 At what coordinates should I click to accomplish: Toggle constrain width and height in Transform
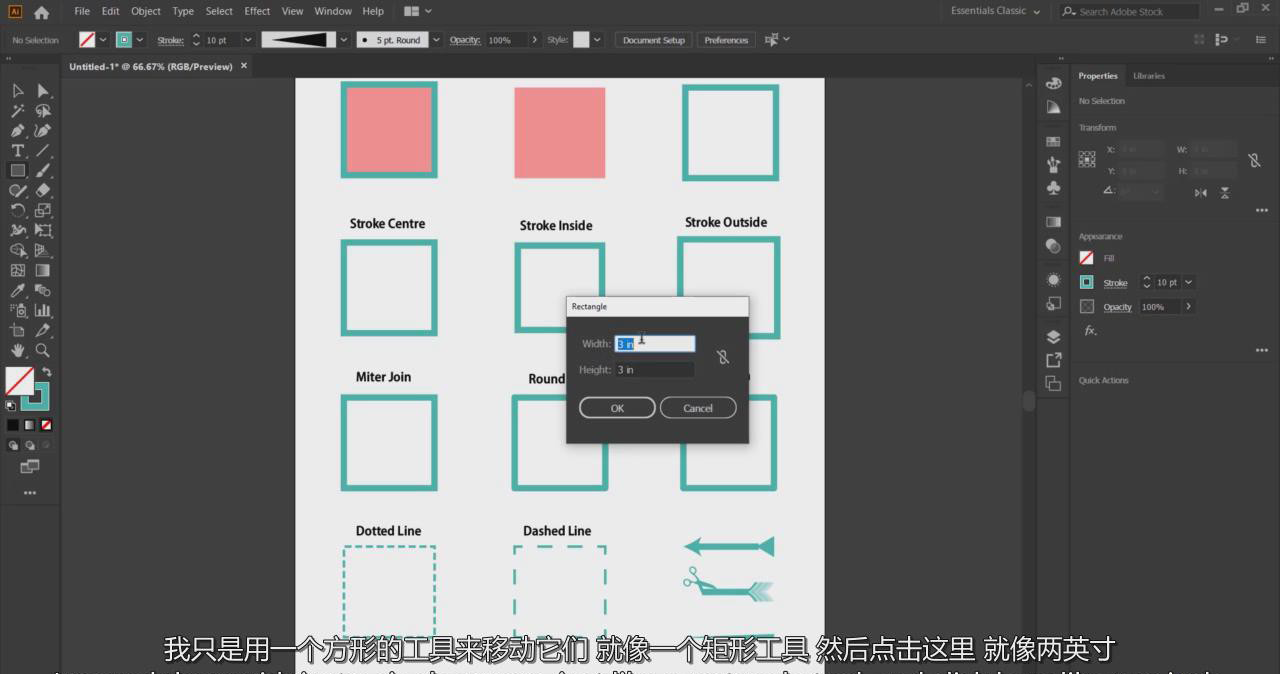coord(1254,160)
